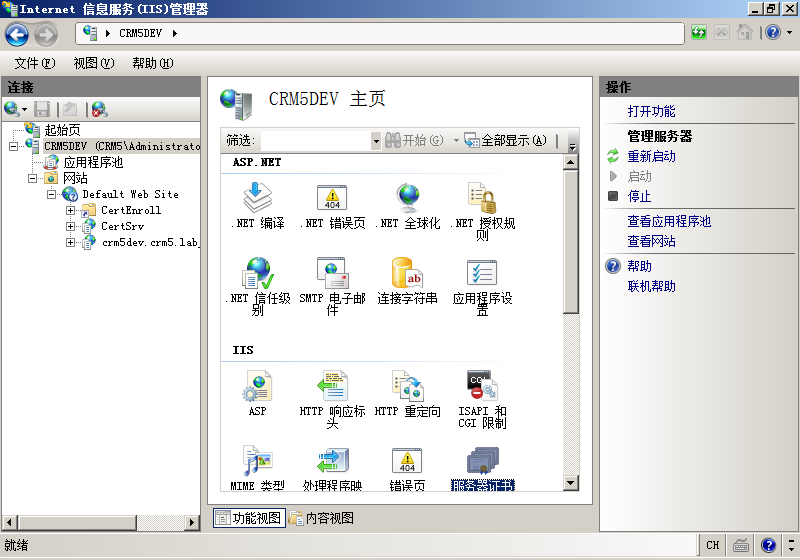Click 联机帮助 link
The width and height of the screenshot is (800, 560).
point(652,286)
